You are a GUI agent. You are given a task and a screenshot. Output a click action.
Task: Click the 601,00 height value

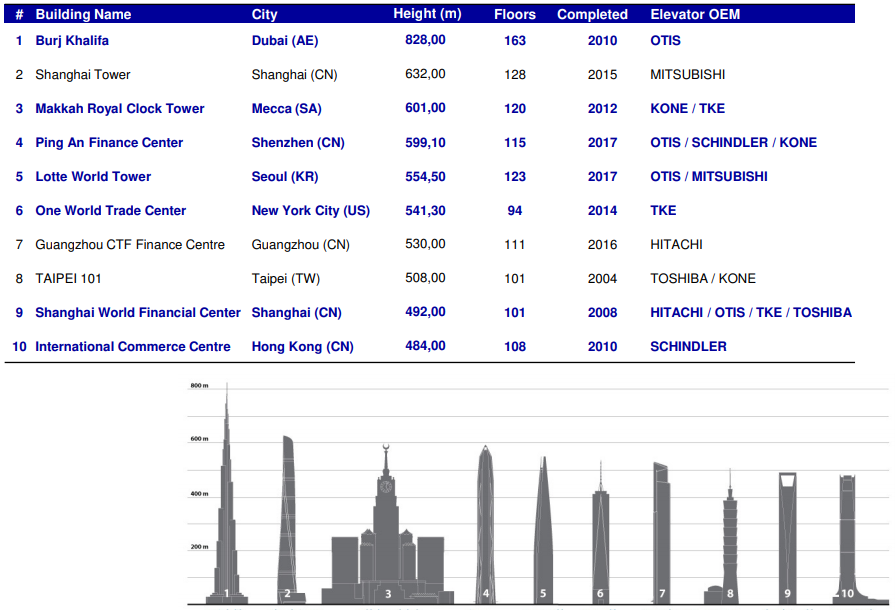pyautogui.click(x=425, y=108)
